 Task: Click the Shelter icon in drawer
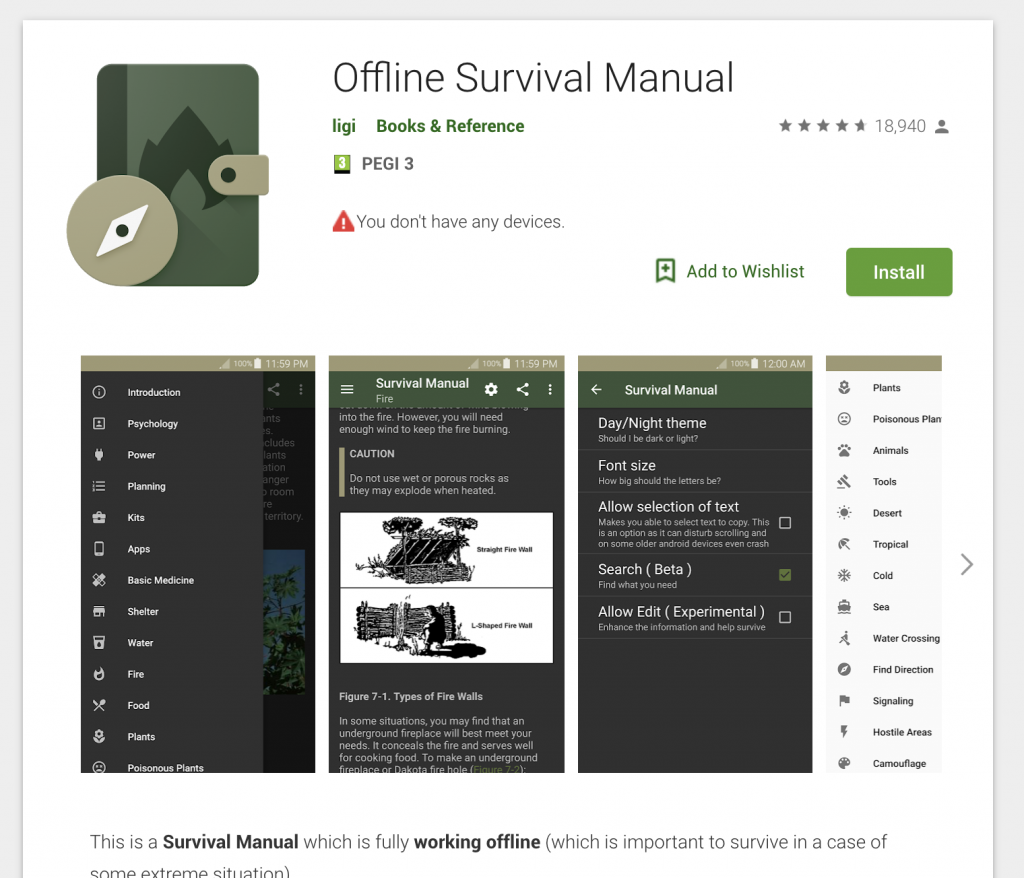99,611
